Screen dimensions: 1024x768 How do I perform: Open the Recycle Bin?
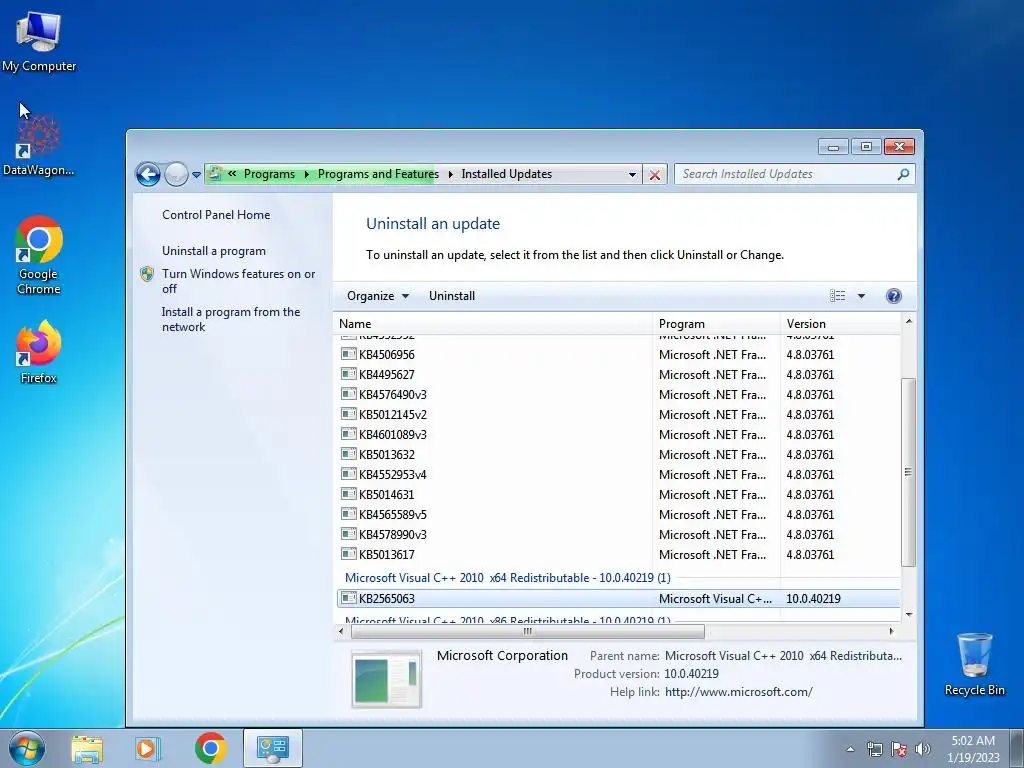[x=974, y=664]
